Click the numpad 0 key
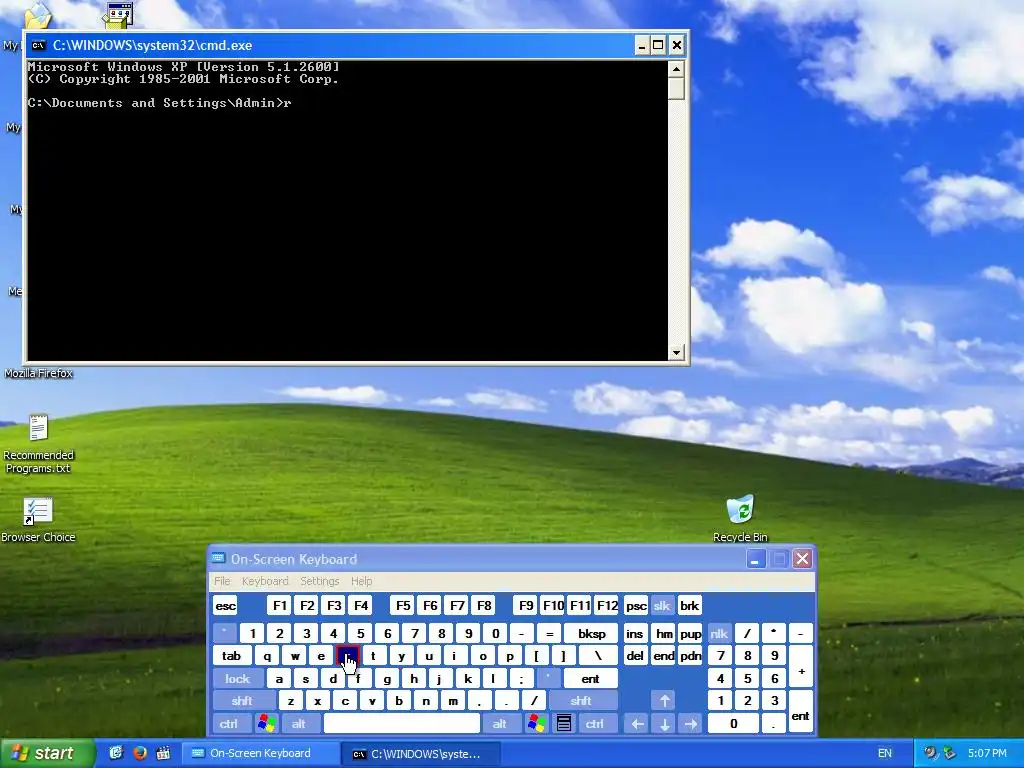This screenshot has width=1024, height=768. pos(733,724)
